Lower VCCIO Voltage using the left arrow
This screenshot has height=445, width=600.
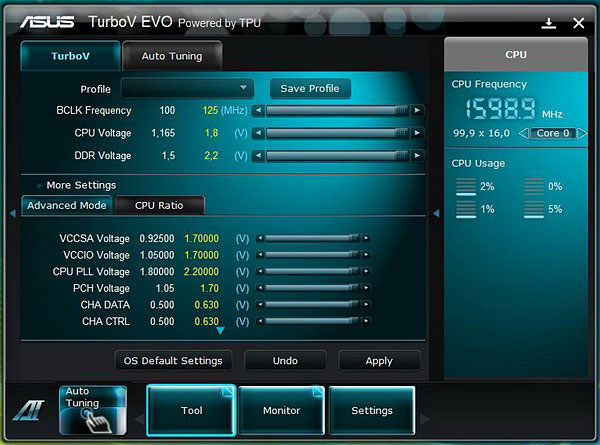click(x=260, y=254)
